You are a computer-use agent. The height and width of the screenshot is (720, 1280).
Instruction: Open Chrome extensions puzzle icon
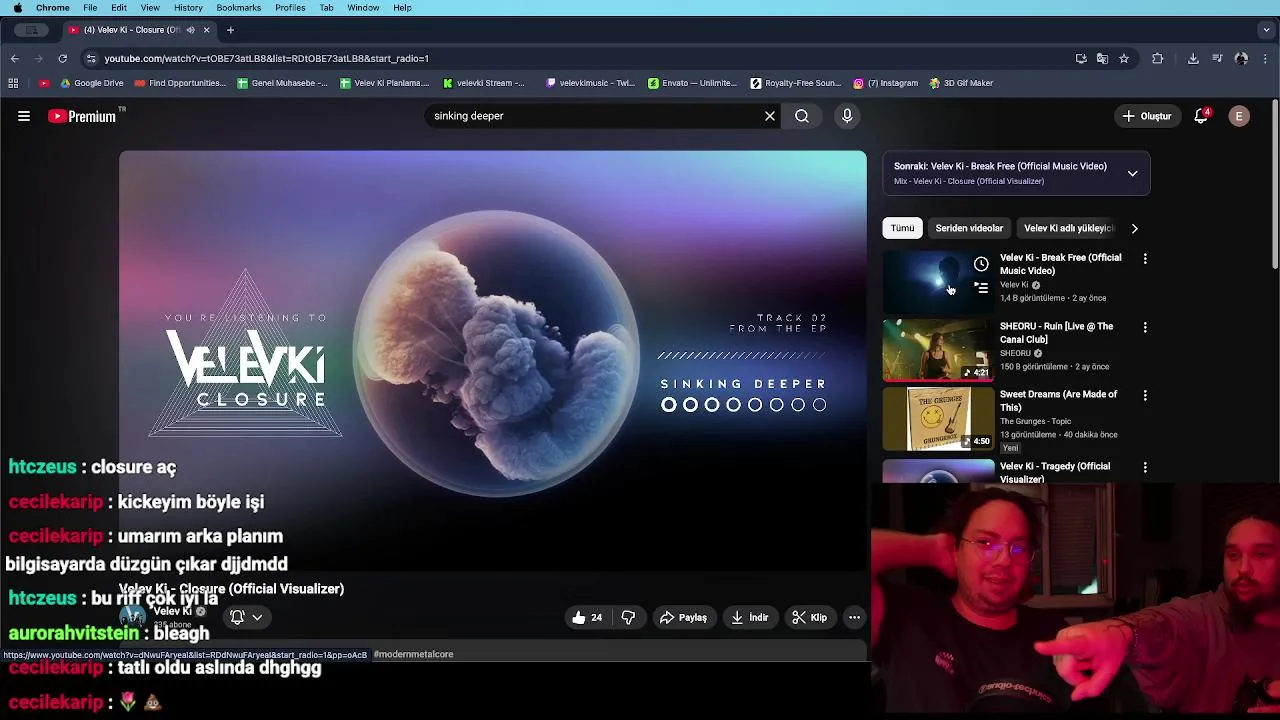click(x=1157, y=58)
